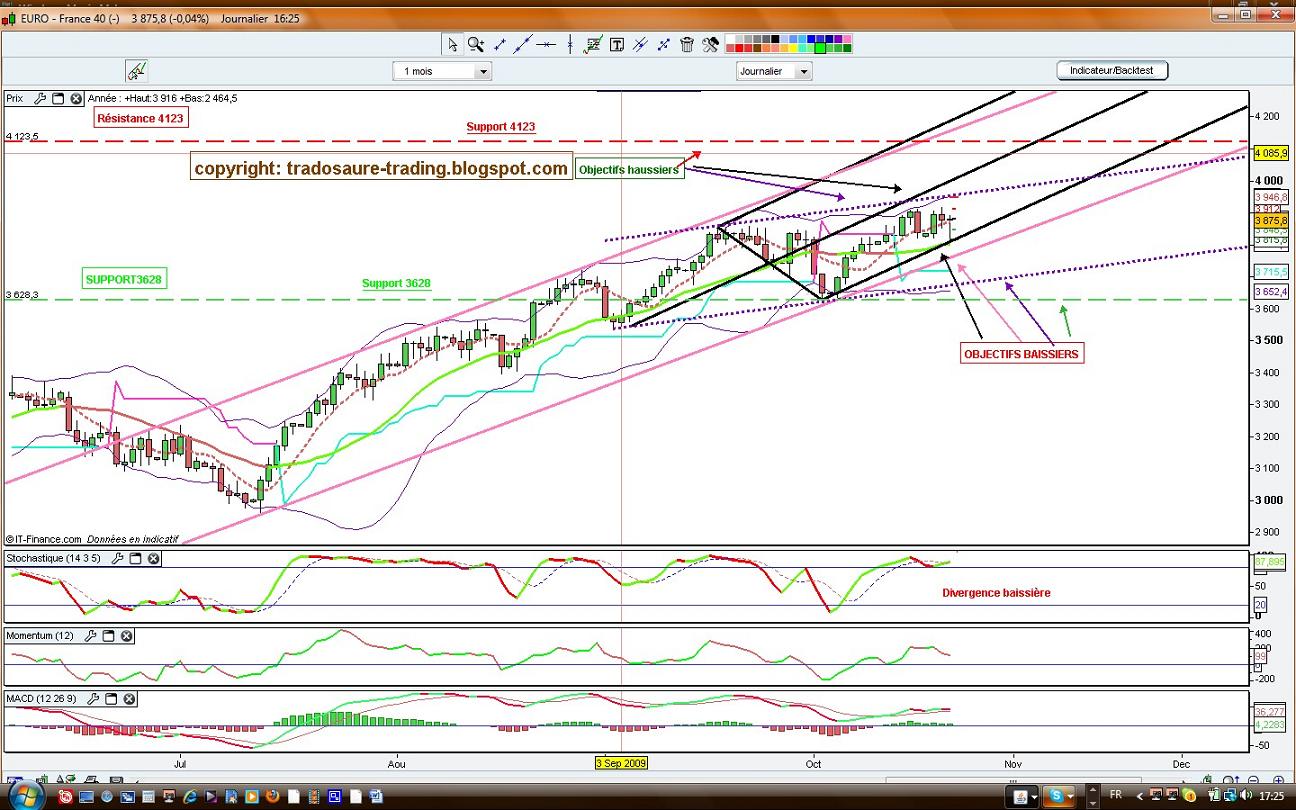Click the Prix panel window icon
Screen dimensions: 1296x810
tap(58, 99)
